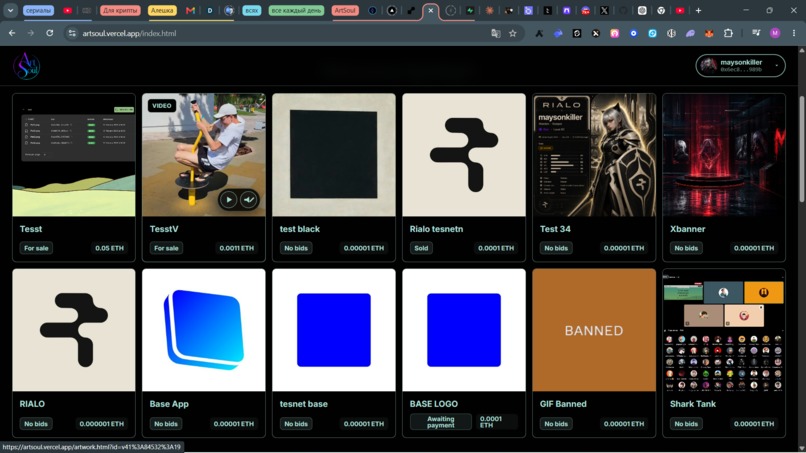Open the Tesst artwork thumbnail
Image resolution: width=806 pixels, height=453 pixels.
tap(74, 155)
